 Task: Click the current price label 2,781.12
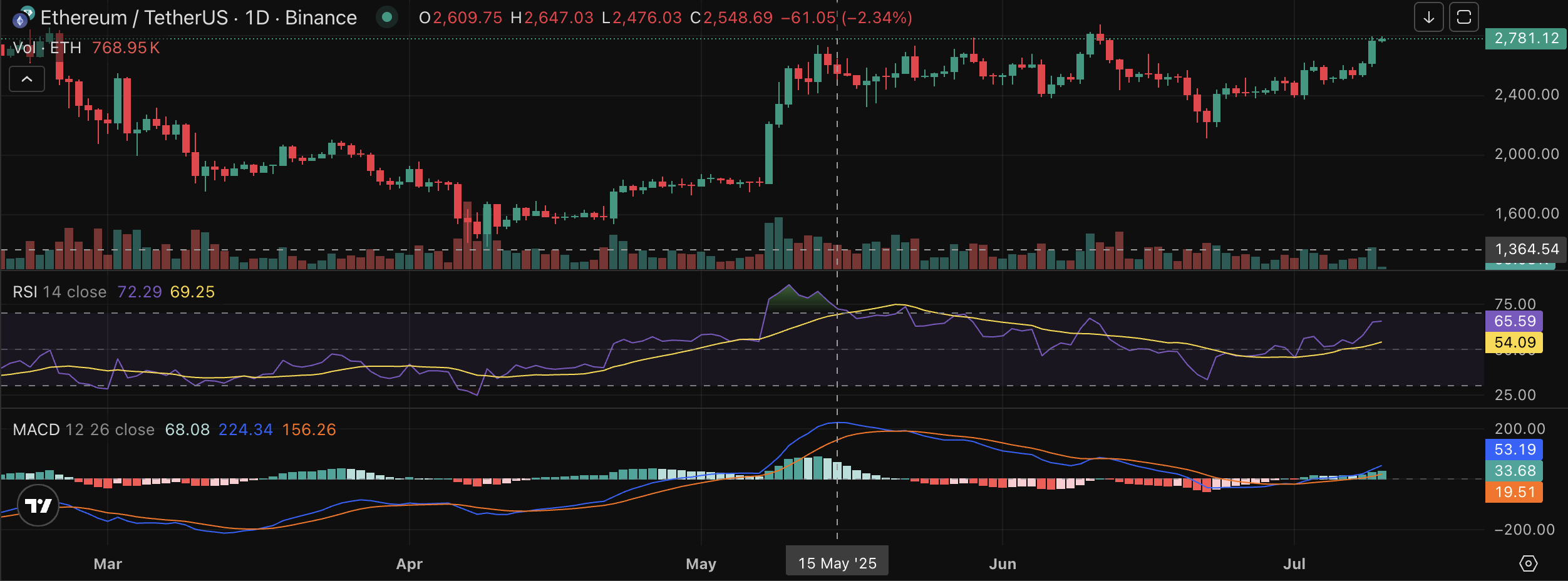[1526, 39]
